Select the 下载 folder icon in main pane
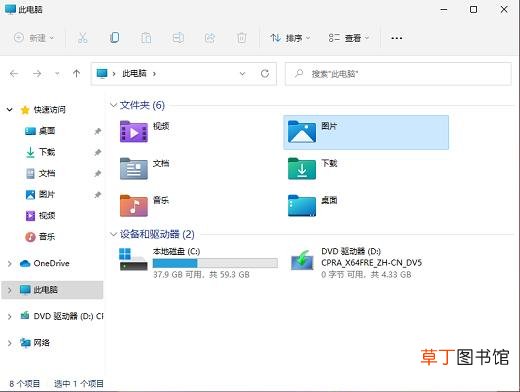This screenshot has width=520, height=392. (302, 169)
